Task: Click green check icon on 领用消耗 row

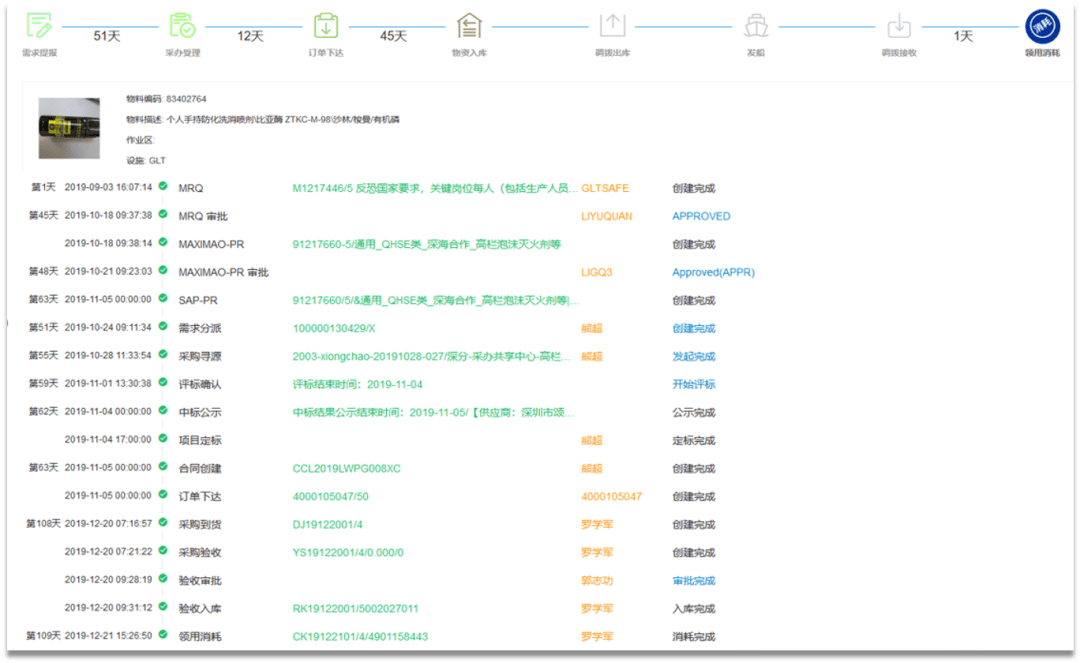Action: (163, 634)
